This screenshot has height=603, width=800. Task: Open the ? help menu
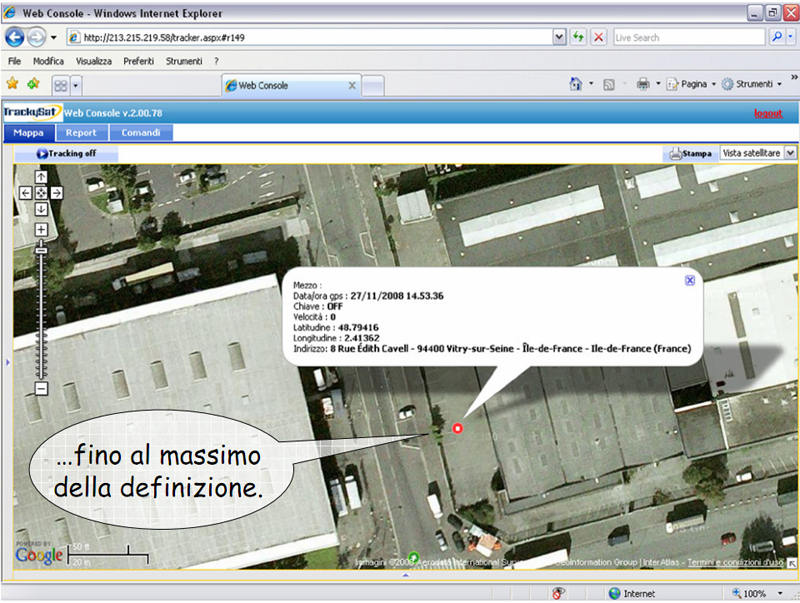click(x=216, y=61)
